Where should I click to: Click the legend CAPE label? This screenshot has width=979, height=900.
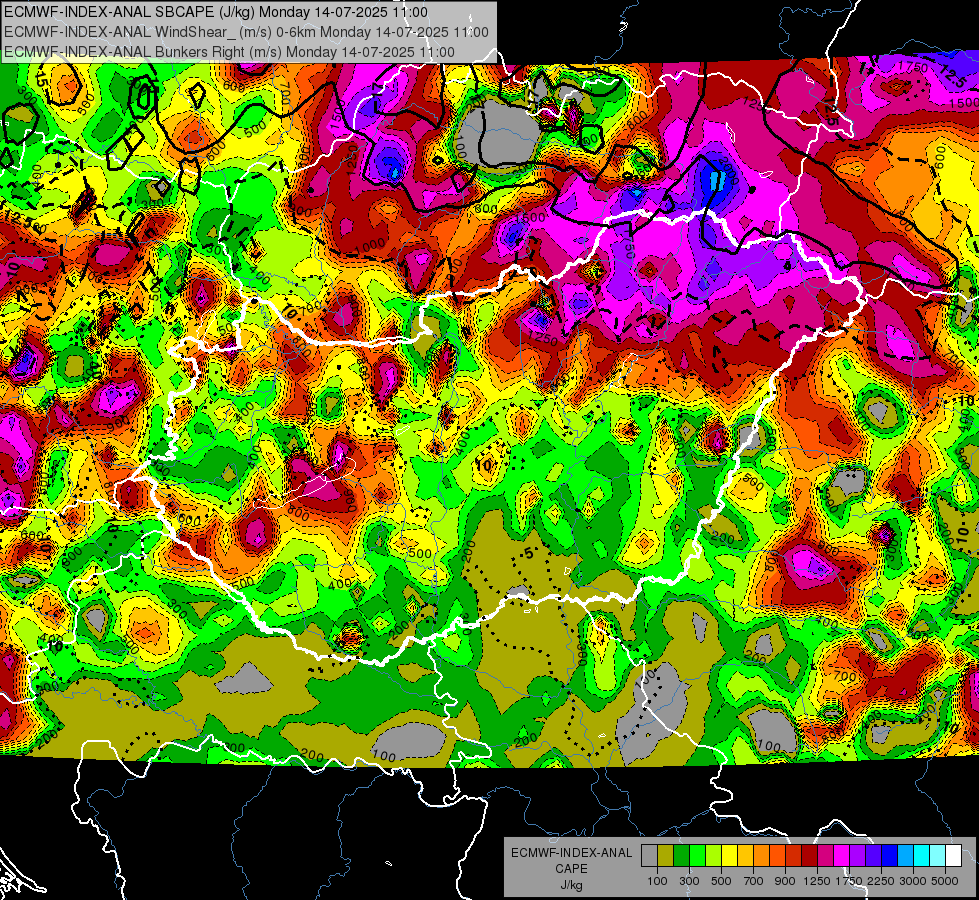(x=571, y=868)
